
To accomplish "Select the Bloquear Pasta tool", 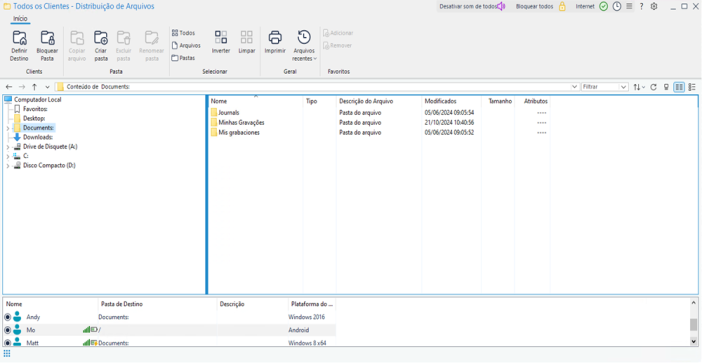I will pos(47,38).
